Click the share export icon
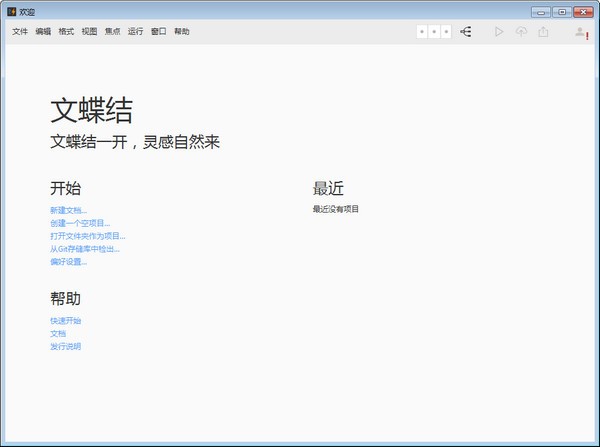The image size is (600, 447). [543, 31]
